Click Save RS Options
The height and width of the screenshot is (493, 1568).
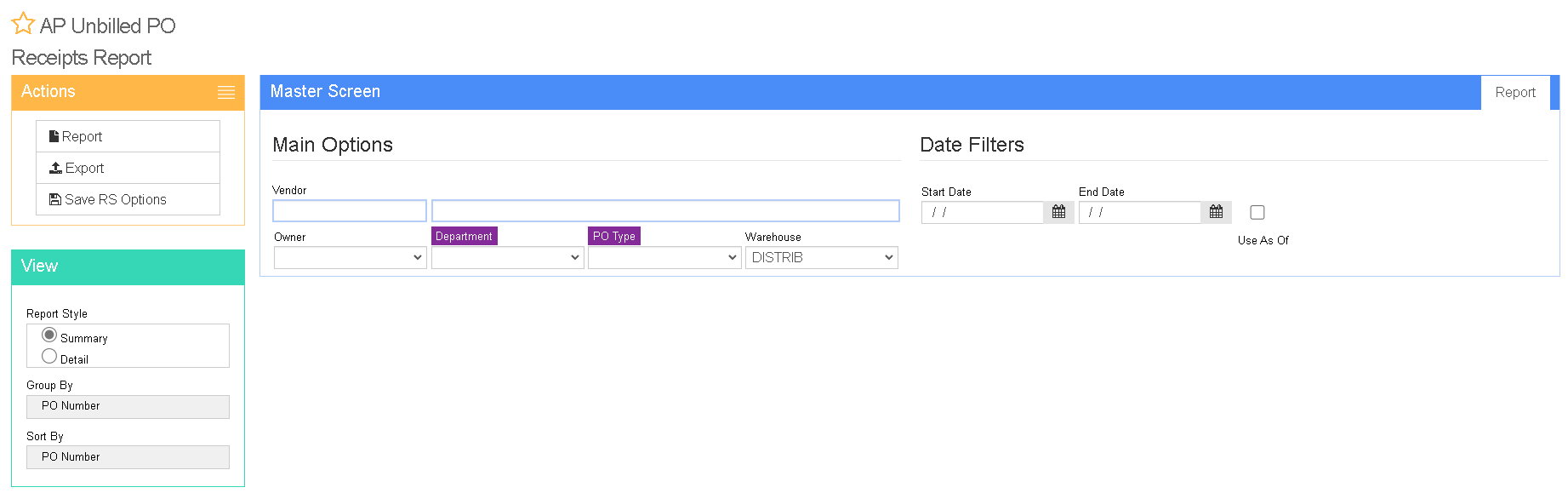click(x=128, y=199)
